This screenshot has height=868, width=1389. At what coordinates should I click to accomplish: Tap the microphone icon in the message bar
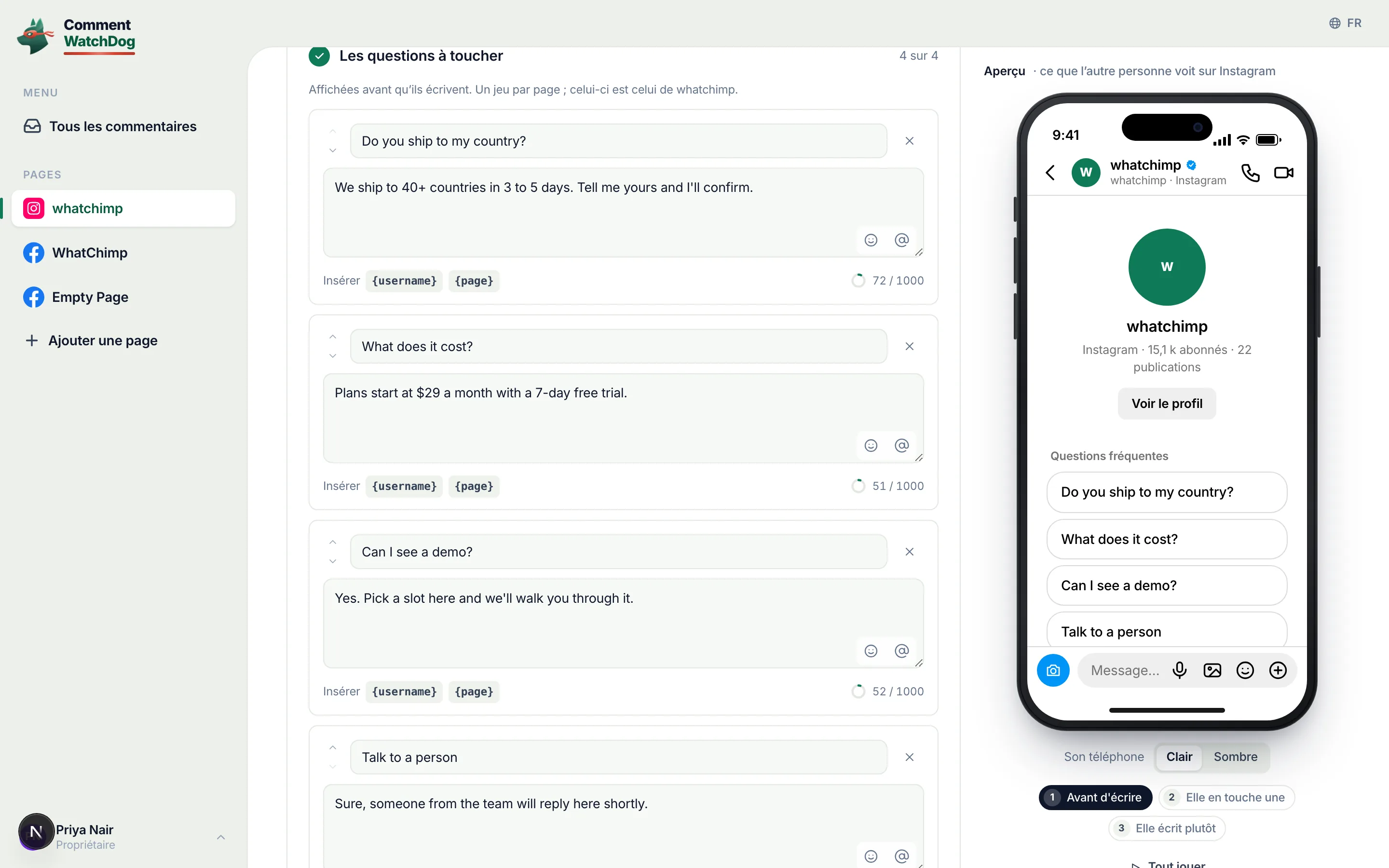(x=1180, y=670)
